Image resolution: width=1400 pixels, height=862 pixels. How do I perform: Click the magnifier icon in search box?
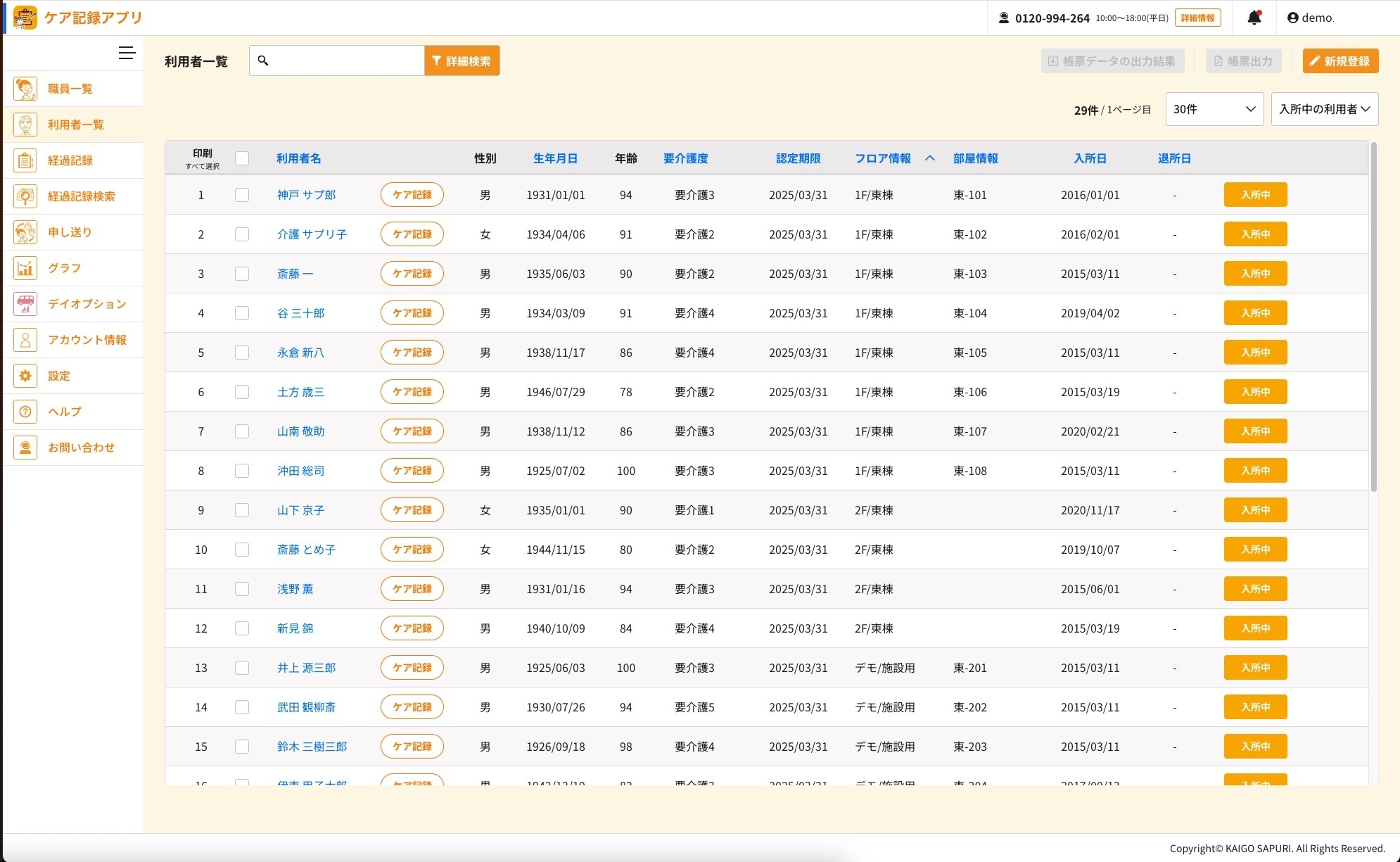click(x=263, y=61)
